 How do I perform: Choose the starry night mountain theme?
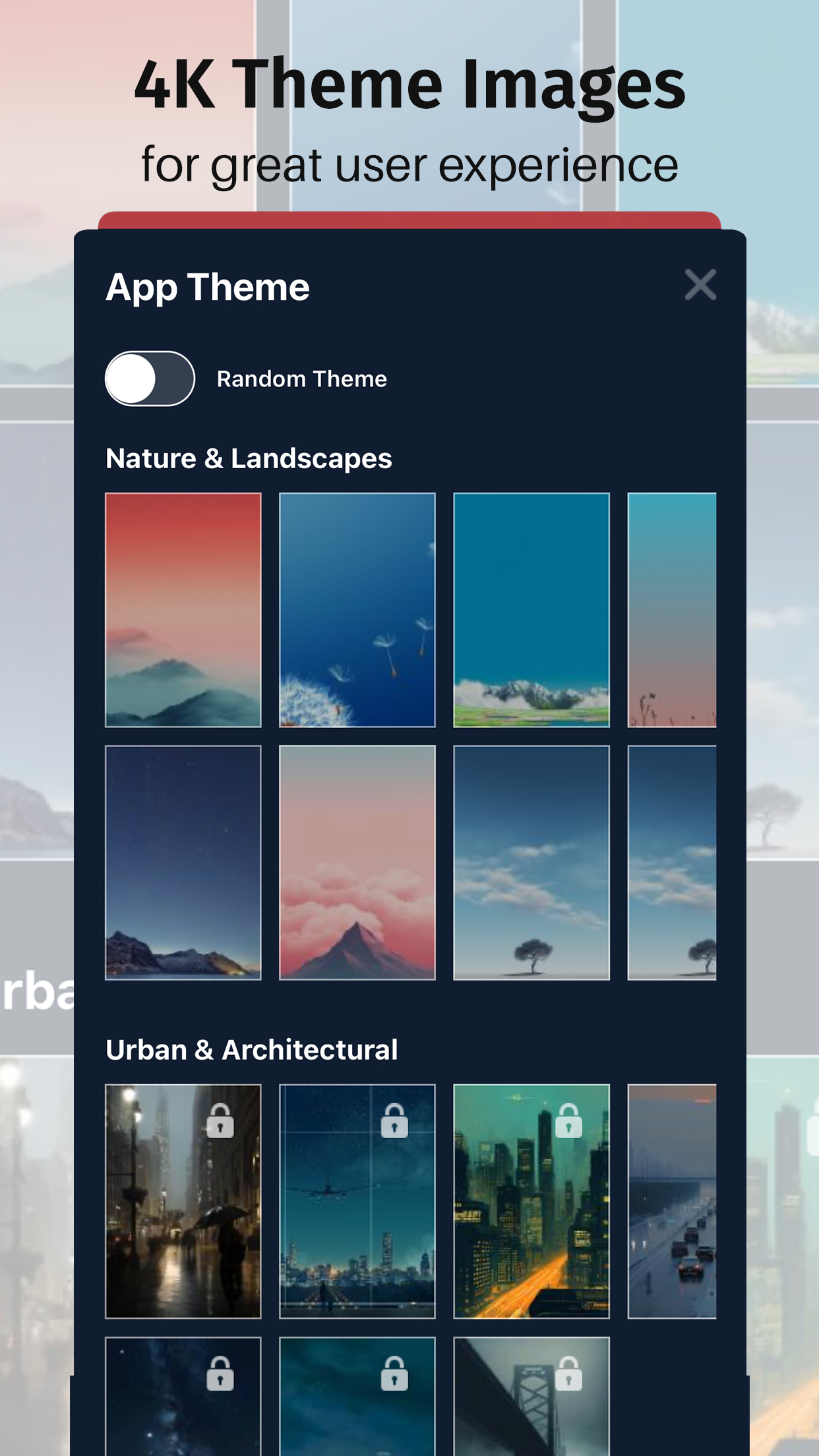(183, 863)
